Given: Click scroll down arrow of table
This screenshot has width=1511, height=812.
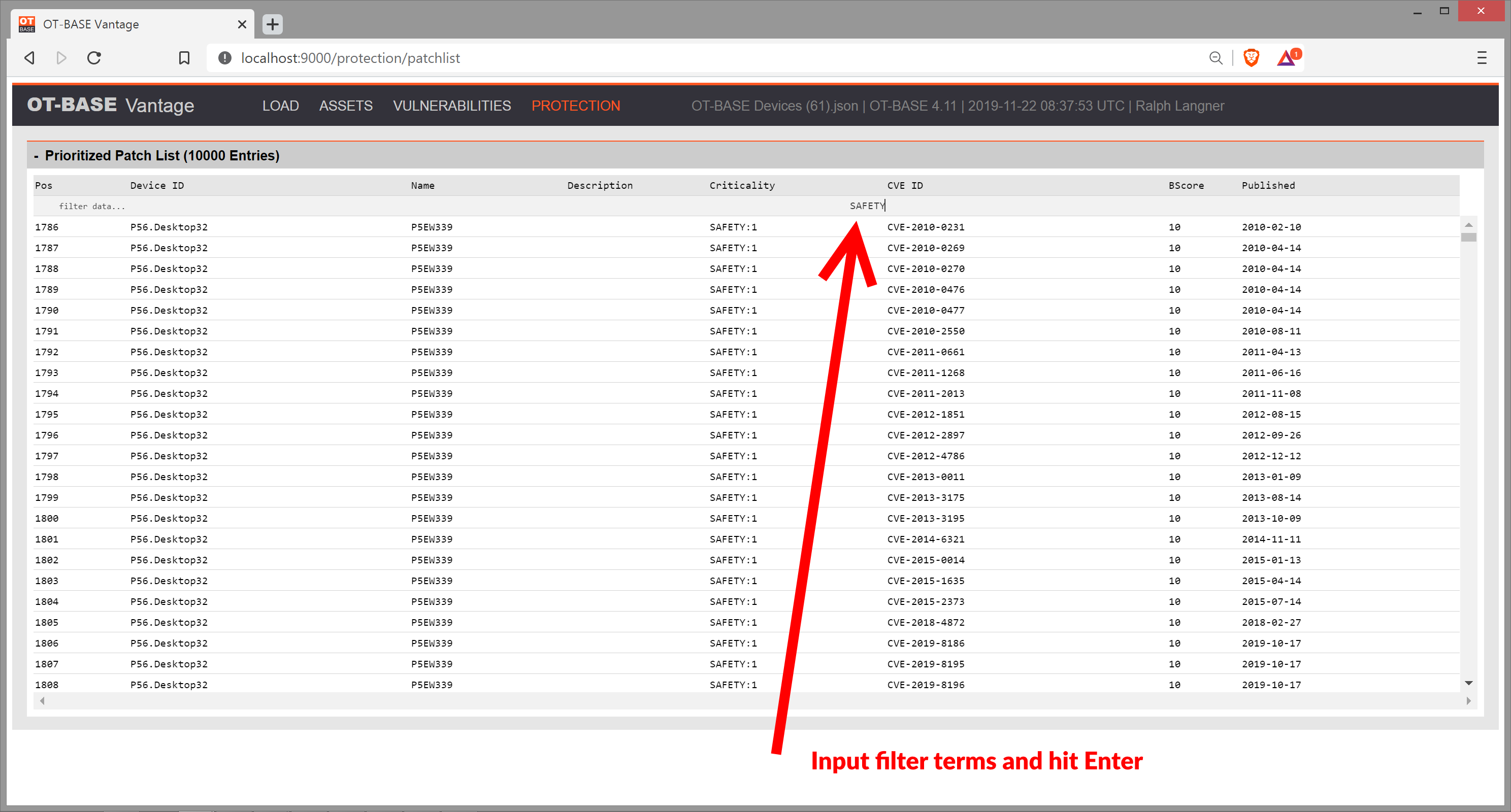Looking at the screenshot, I should coord(1469,683).
